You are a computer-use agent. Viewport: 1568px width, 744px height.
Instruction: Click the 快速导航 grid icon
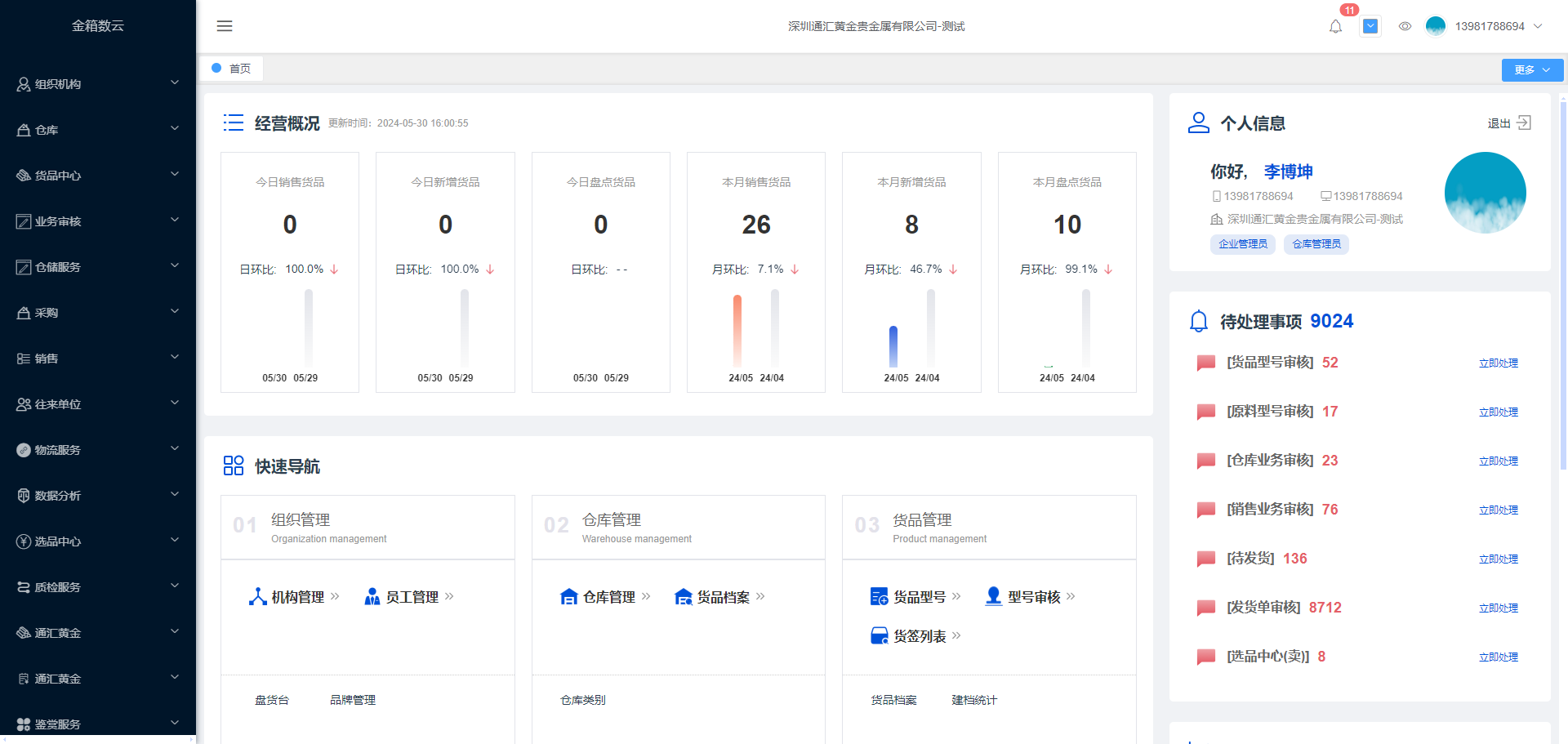234,466
